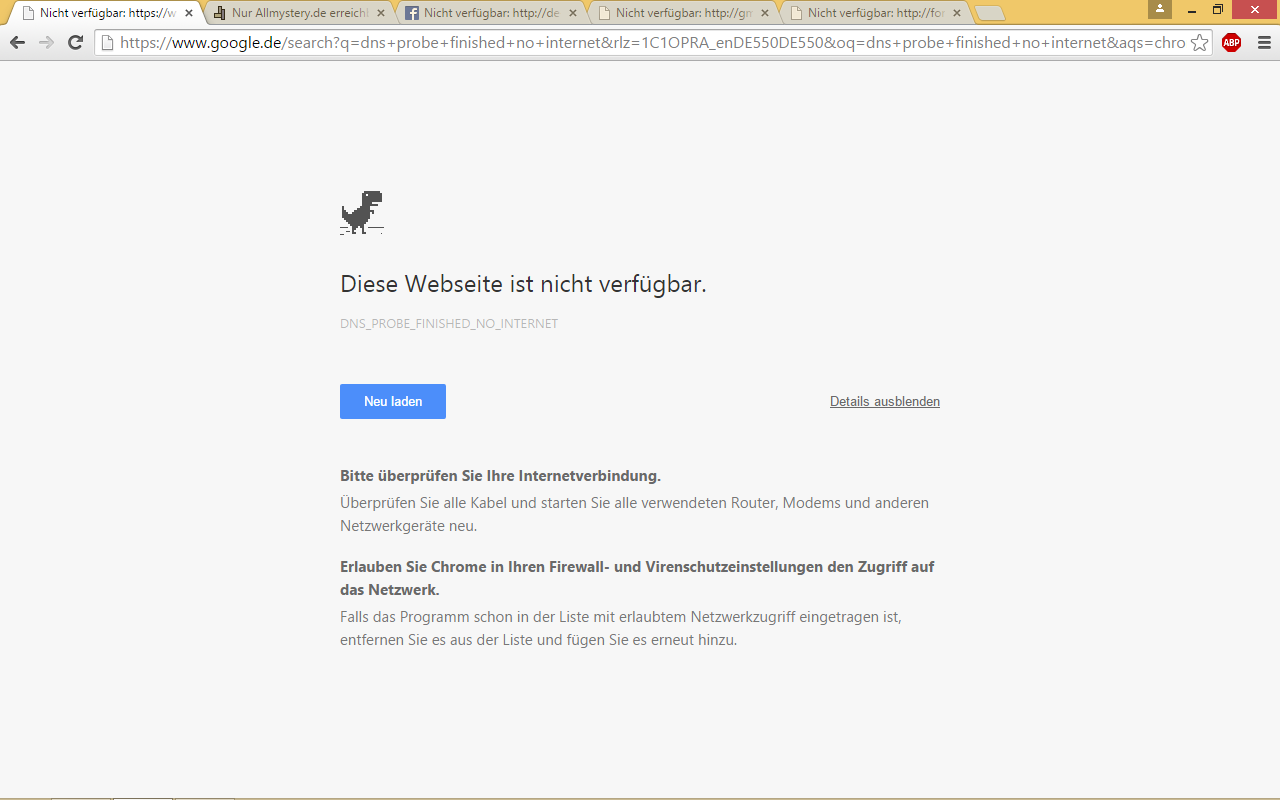Screen dimensions: 1280x800
Task: Click the paragraph starting Falls das Programm
Action: click(x=621, y=629)
